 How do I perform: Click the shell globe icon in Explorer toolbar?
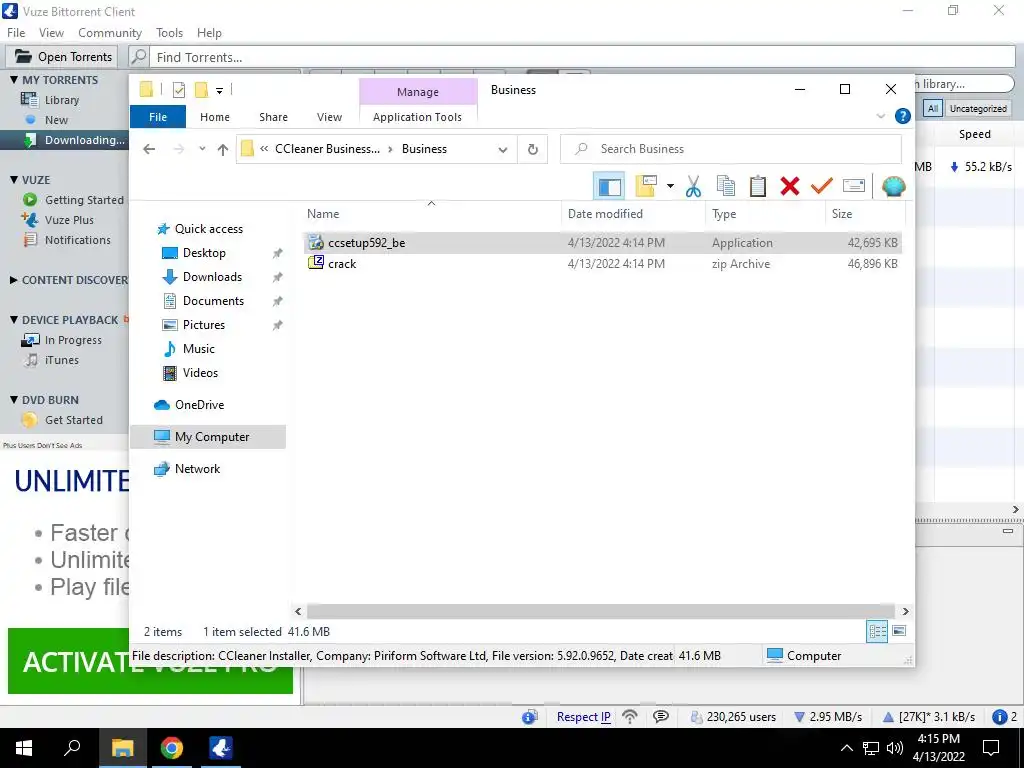(893, 186)
